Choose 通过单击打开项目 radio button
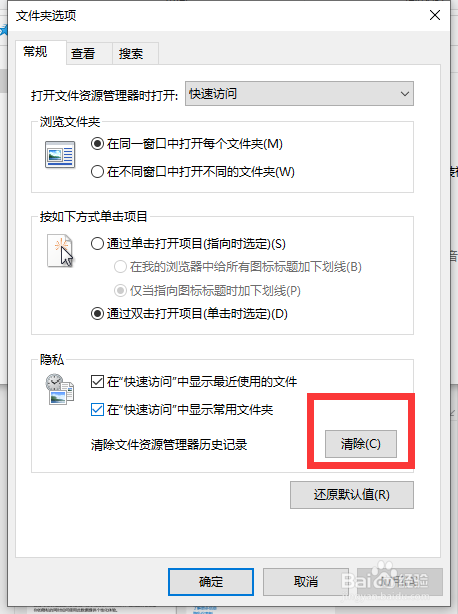 pyautogui.click(x=97, y=244)
